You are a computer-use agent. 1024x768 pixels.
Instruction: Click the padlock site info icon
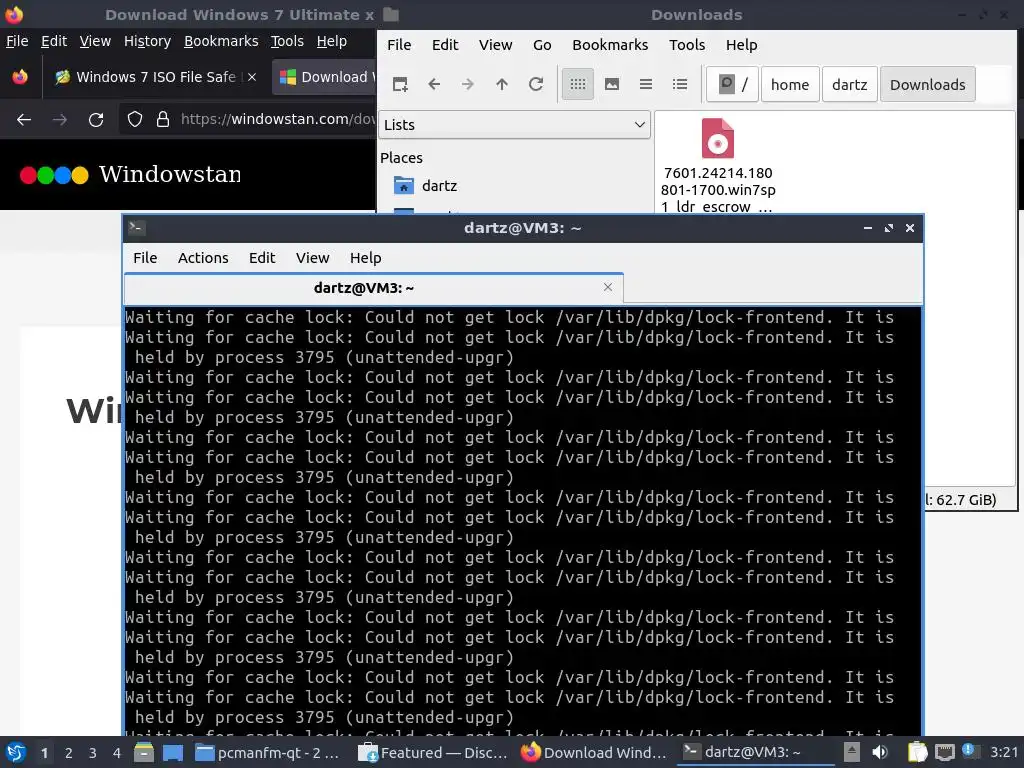pyautogui.click(x=163, y=119)
